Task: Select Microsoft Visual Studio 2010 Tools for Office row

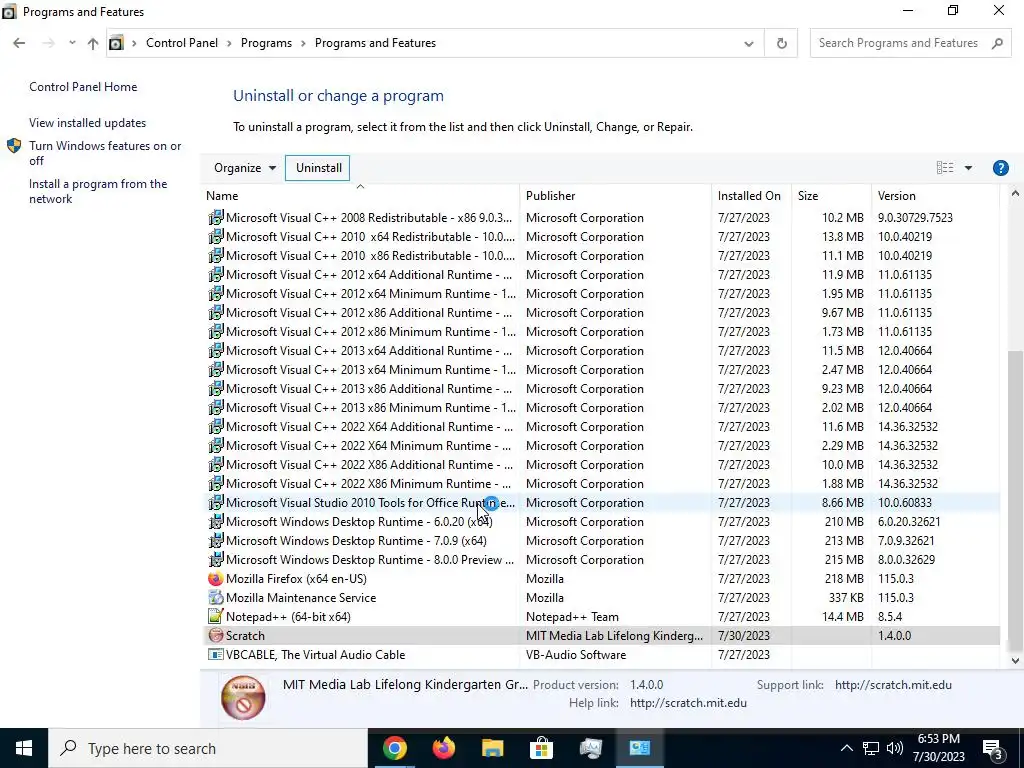Action: click(601, 503)
